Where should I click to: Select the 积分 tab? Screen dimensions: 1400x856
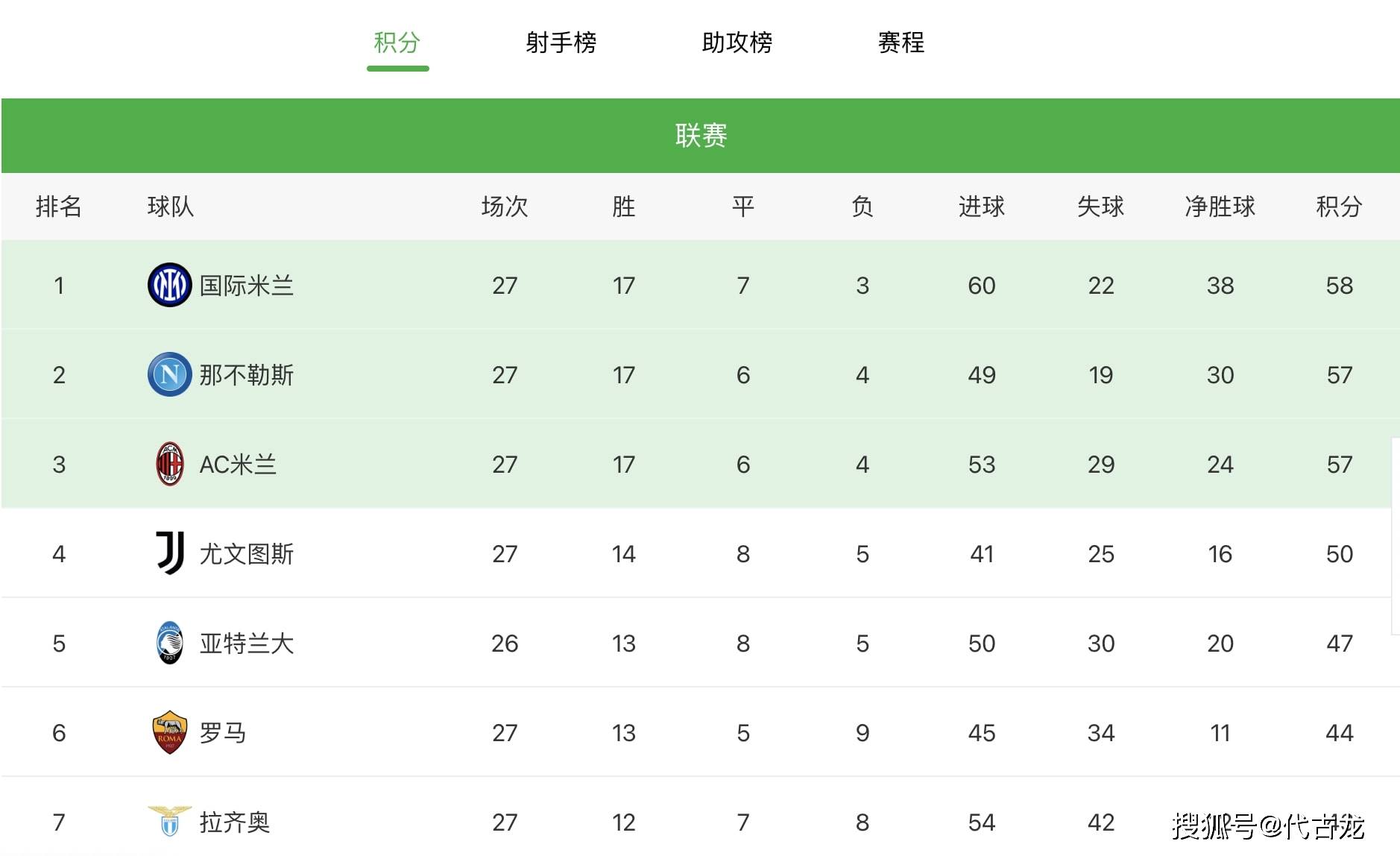point(397,43)
